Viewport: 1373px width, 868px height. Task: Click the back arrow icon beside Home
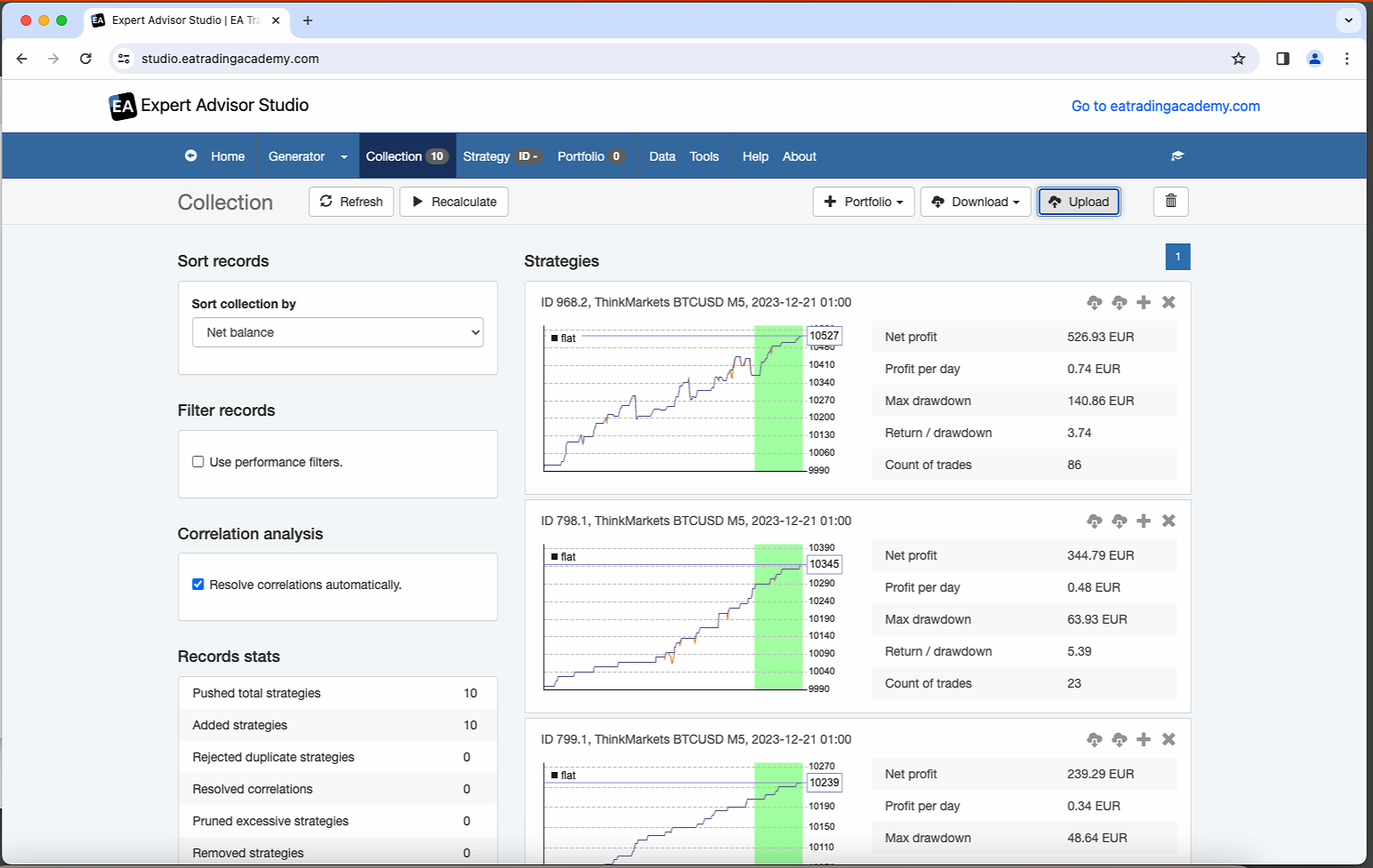coord(190,155)
